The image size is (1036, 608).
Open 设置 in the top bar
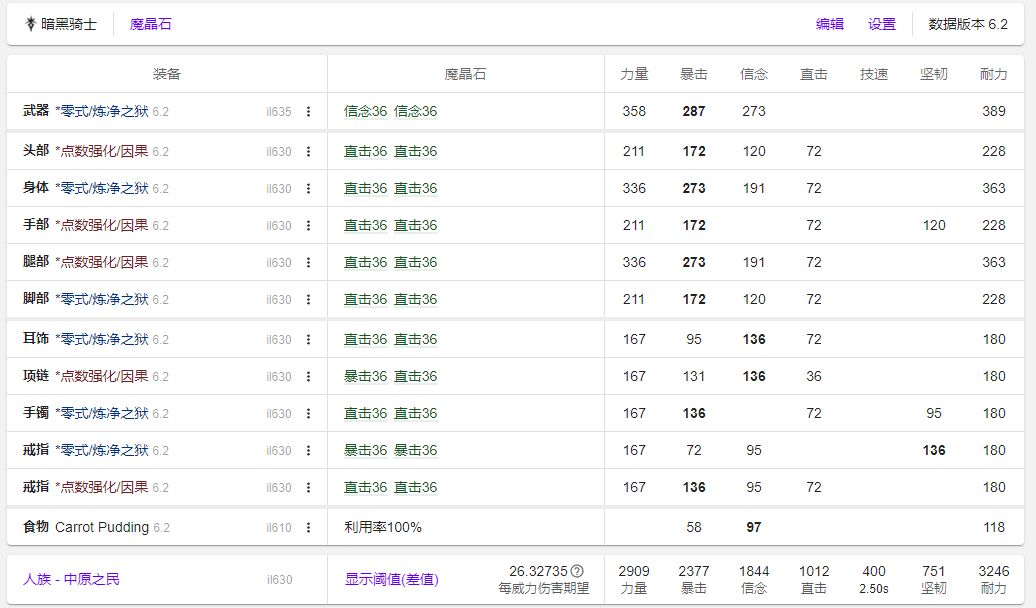[882, 24]
